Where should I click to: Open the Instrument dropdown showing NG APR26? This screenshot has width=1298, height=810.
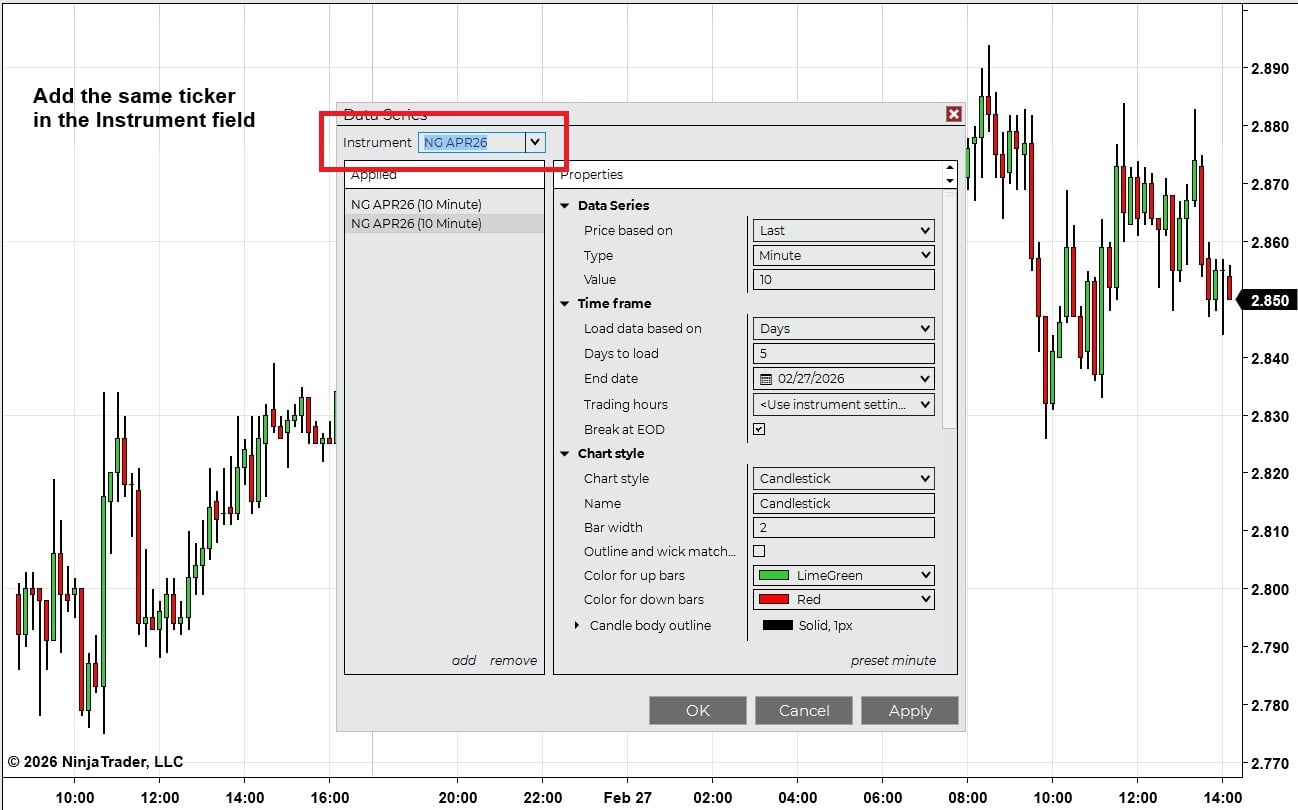pos(536,142)
